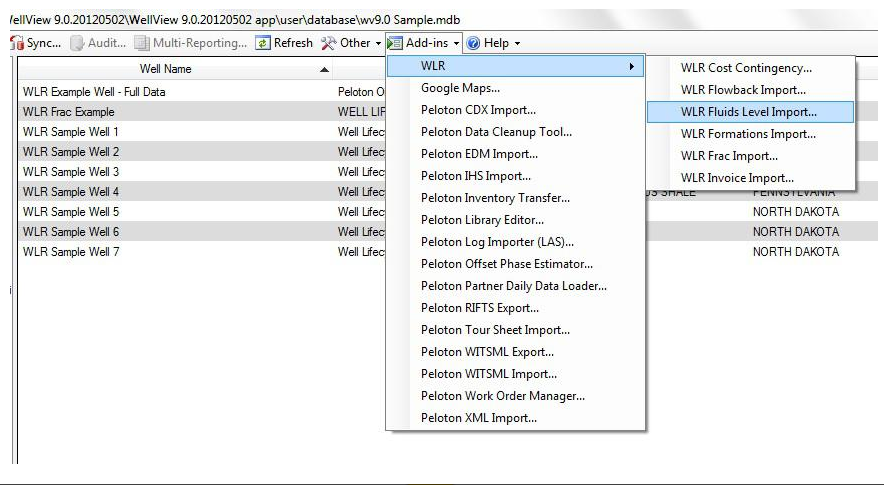Select row WLR Sample Well 1

pyautogui.click(x=202, y=131)
